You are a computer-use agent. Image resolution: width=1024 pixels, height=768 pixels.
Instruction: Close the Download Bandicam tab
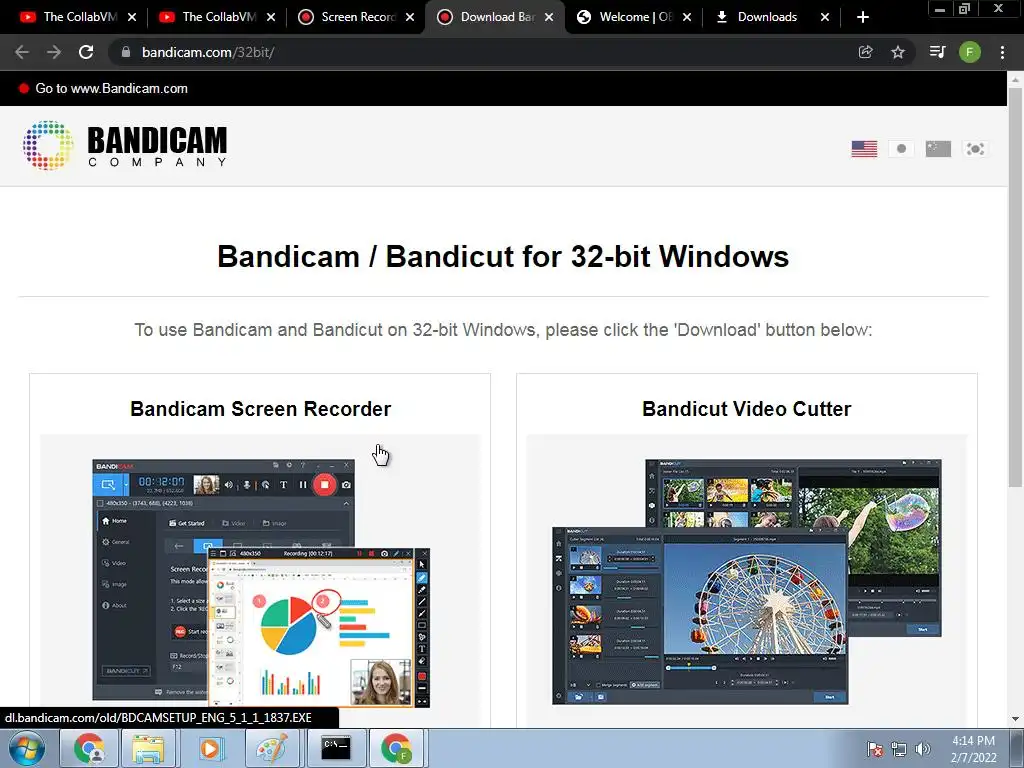pos(549,17)
